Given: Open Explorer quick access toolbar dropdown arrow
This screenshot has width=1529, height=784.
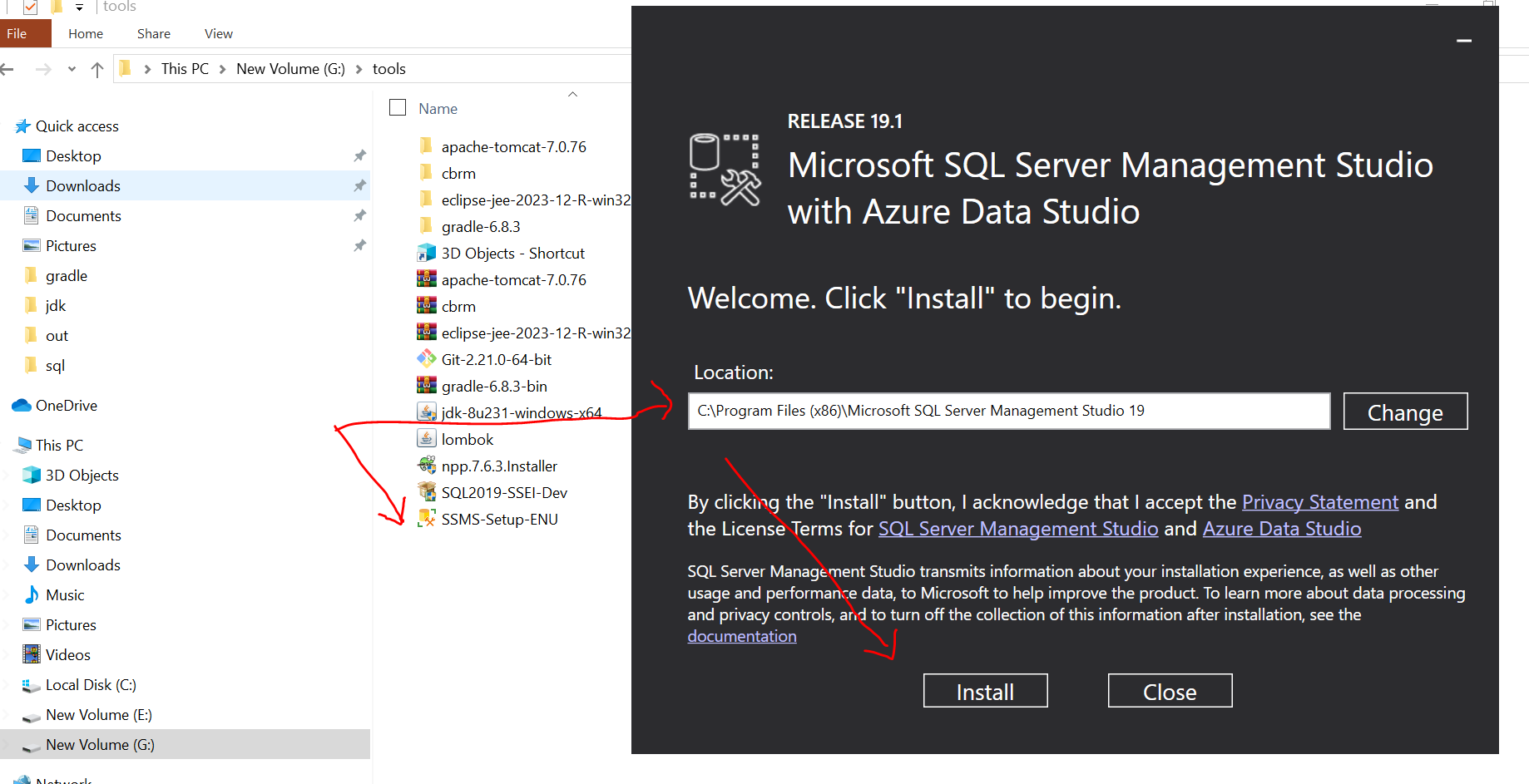Looking at the screenshot, I should pyautogui.click(x=79, y=7).
